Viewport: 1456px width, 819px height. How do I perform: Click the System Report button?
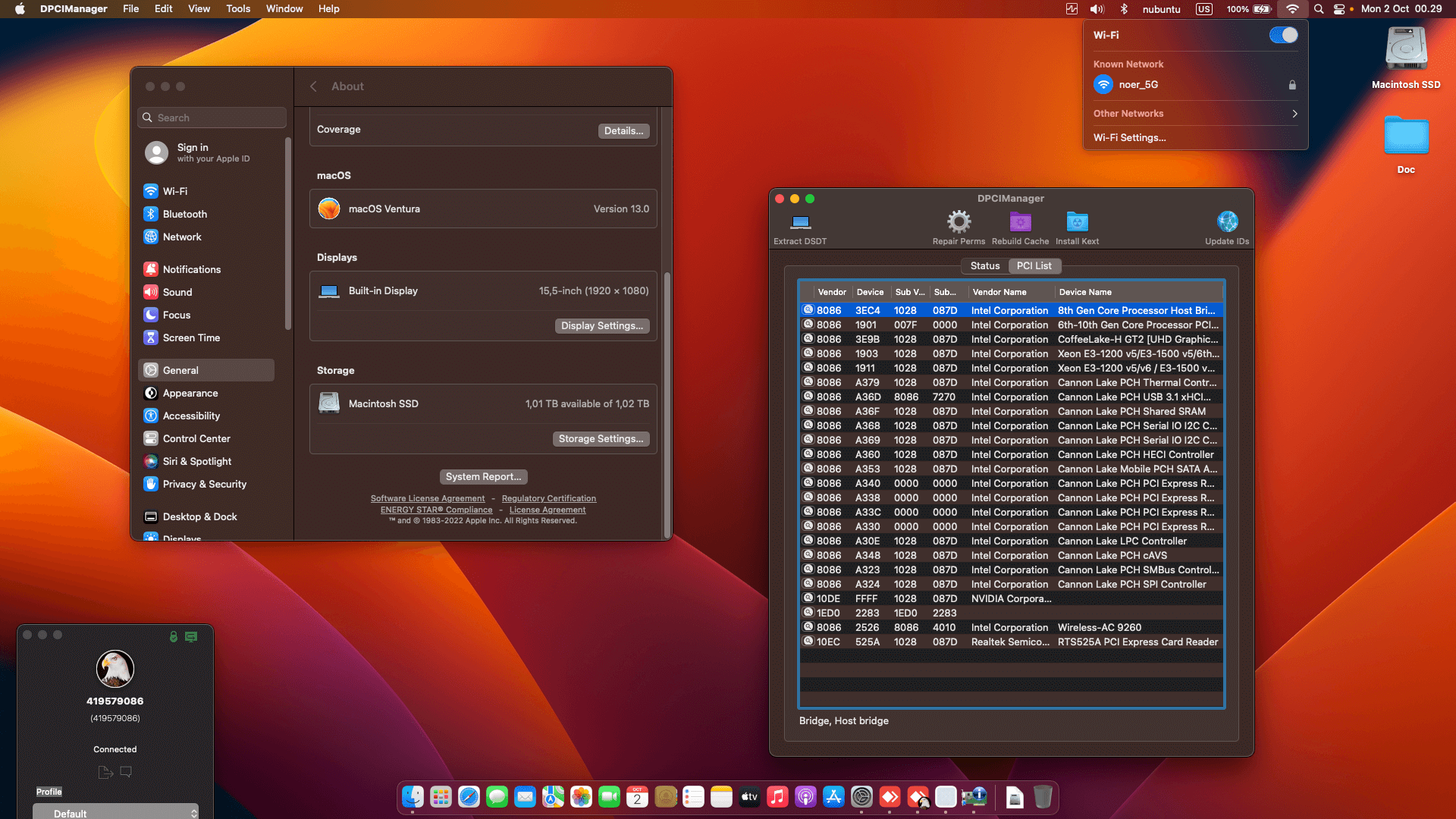tap(483, 476)
